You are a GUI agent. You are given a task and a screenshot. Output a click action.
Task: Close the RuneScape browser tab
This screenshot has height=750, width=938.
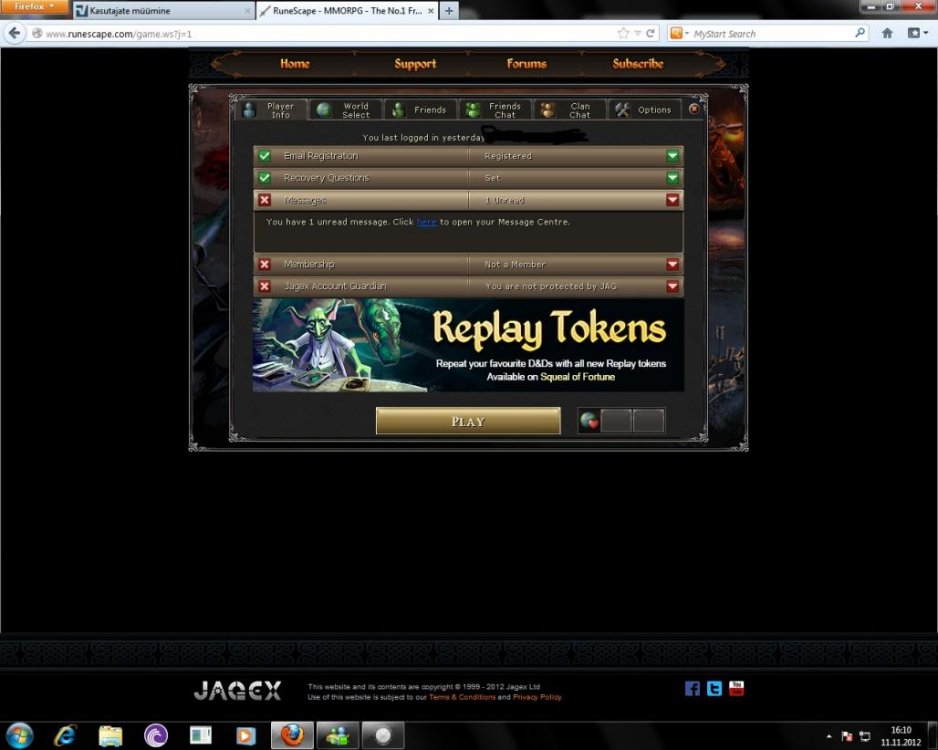pos(431,11)
